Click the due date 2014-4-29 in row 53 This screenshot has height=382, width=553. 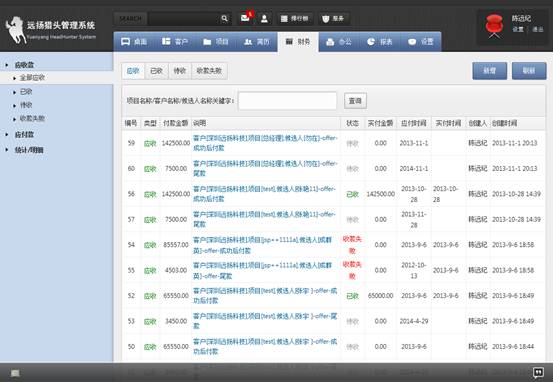pos(414,321)
